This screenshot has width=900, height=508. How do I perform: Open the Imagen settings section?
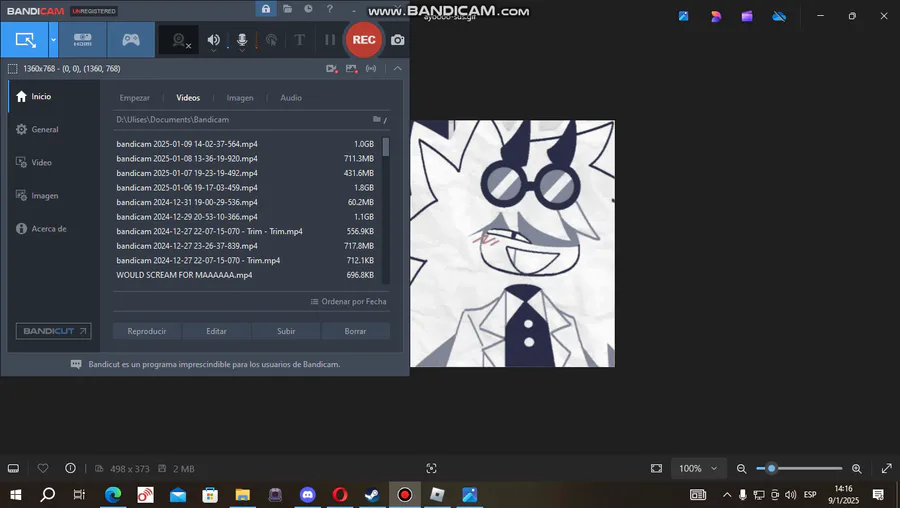(x=55, y=196)
